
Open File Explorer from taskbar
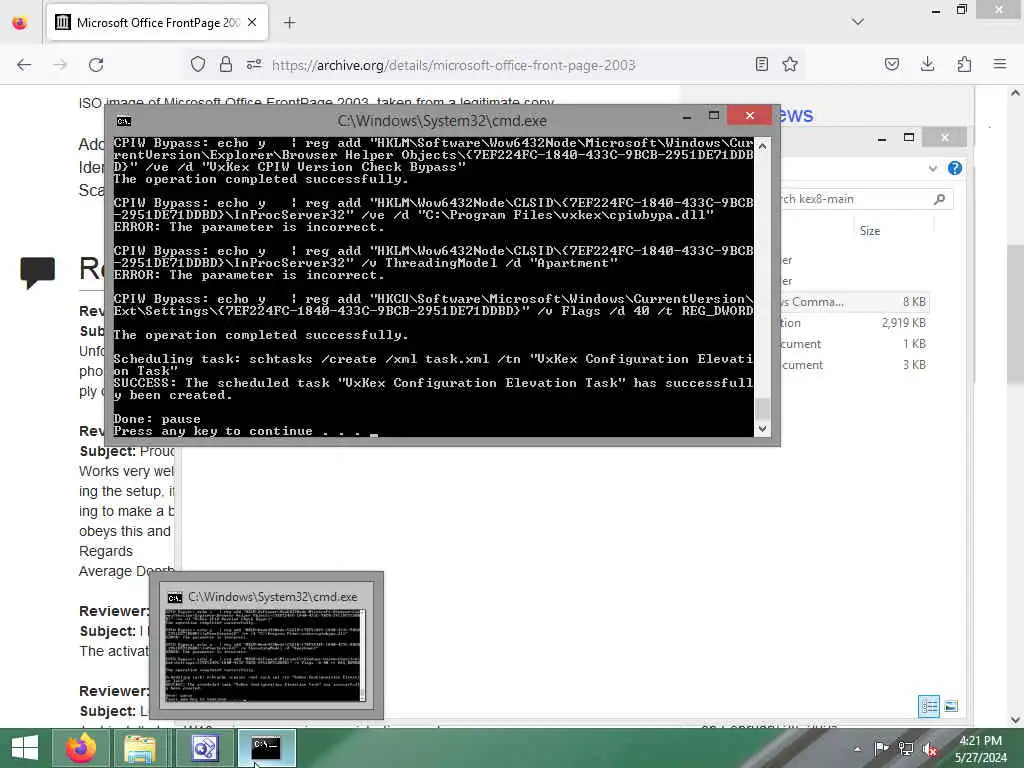140,748
